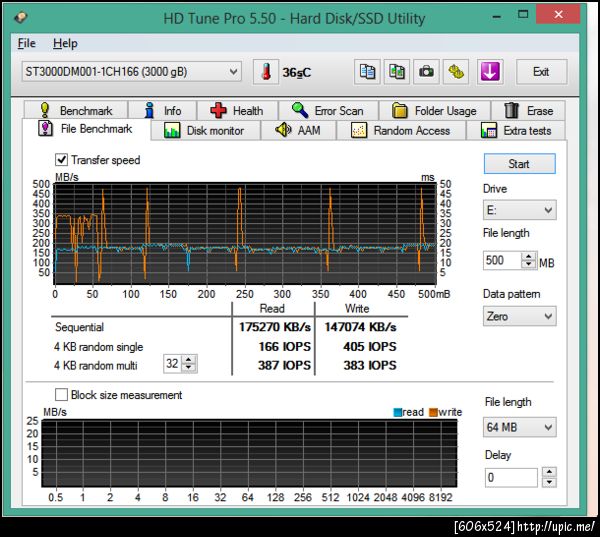
Task: Open the ST3000DM001 drive selector dropdown
Action: pos(132,72)
